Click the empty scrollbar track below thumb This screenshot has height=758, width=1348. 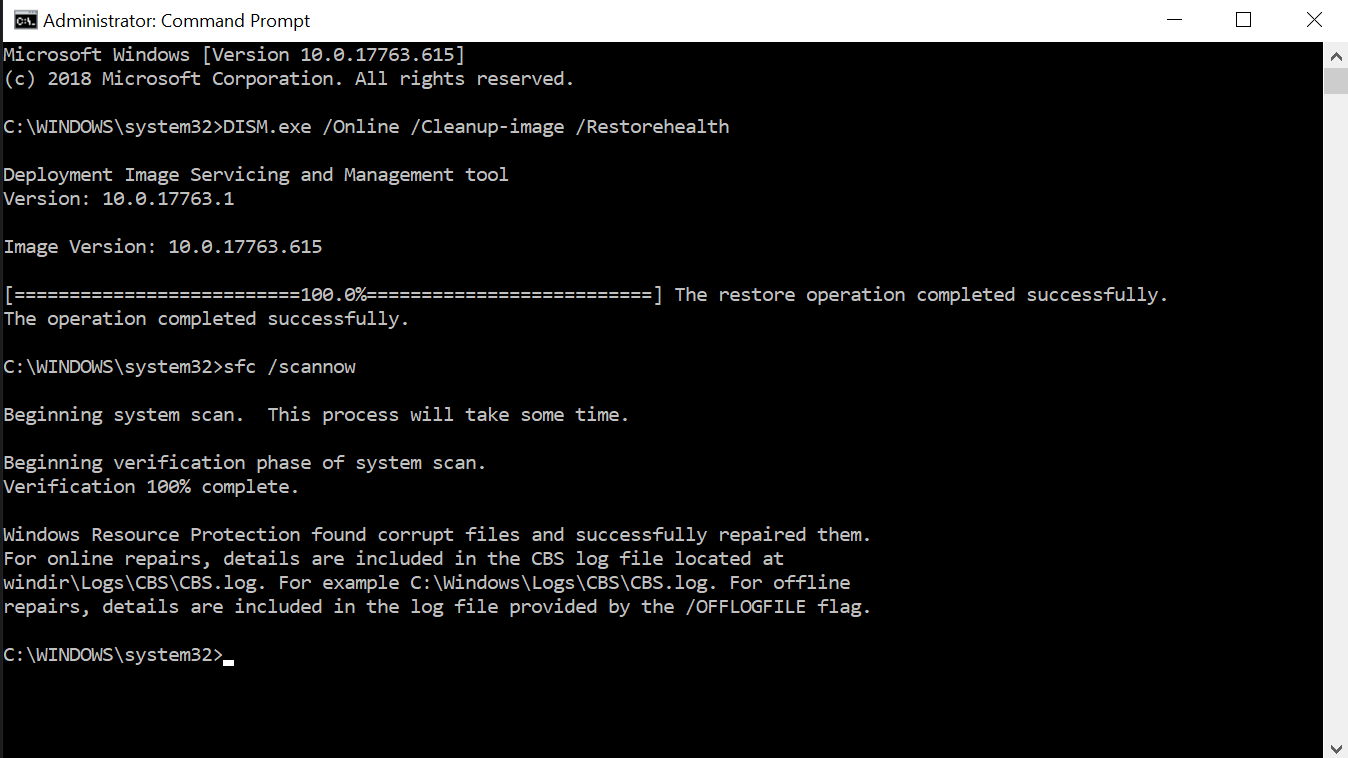1335,414
